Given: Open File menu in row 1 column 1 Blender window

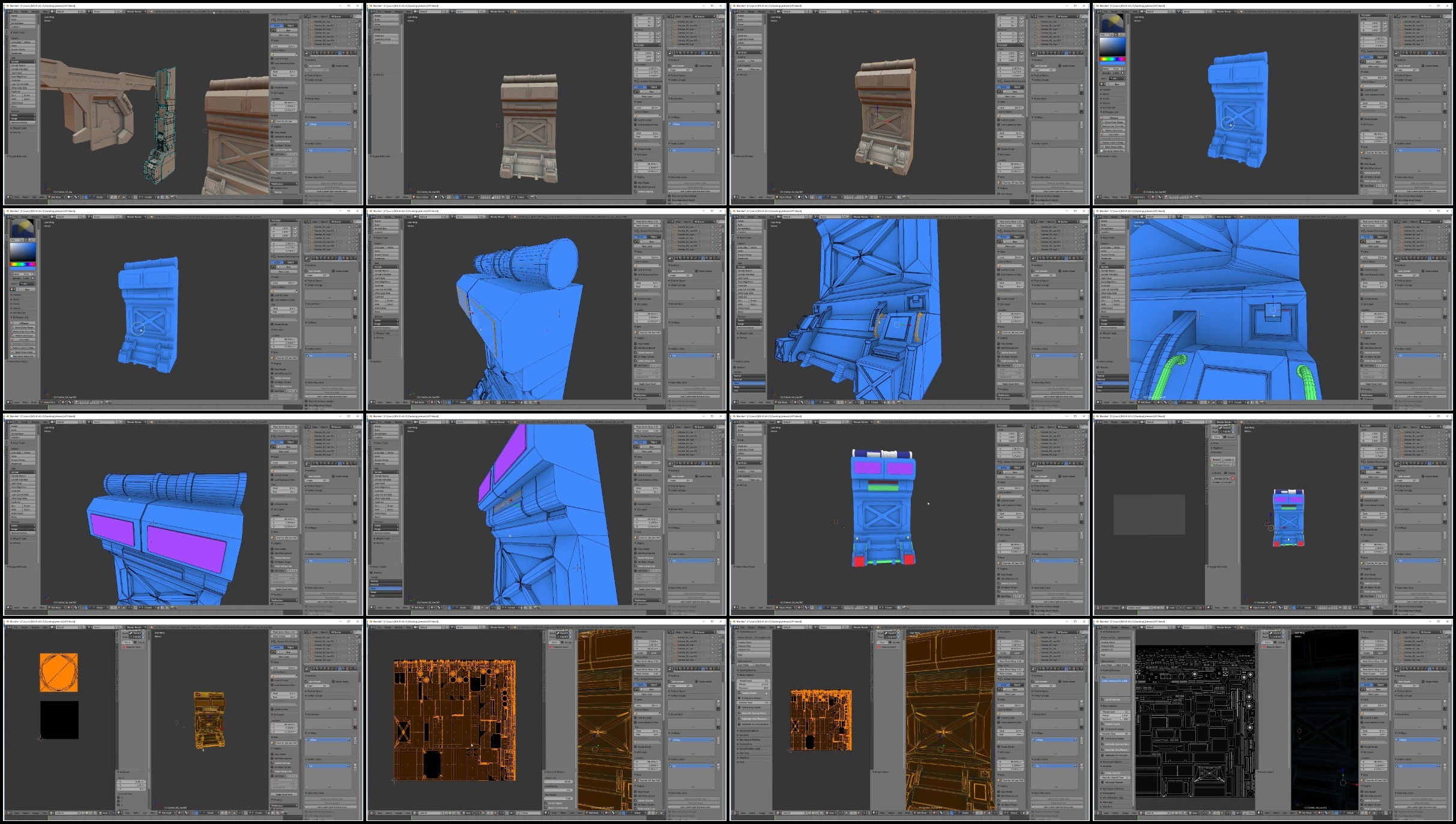Looking at the screenshot, I should click(16, 11).
